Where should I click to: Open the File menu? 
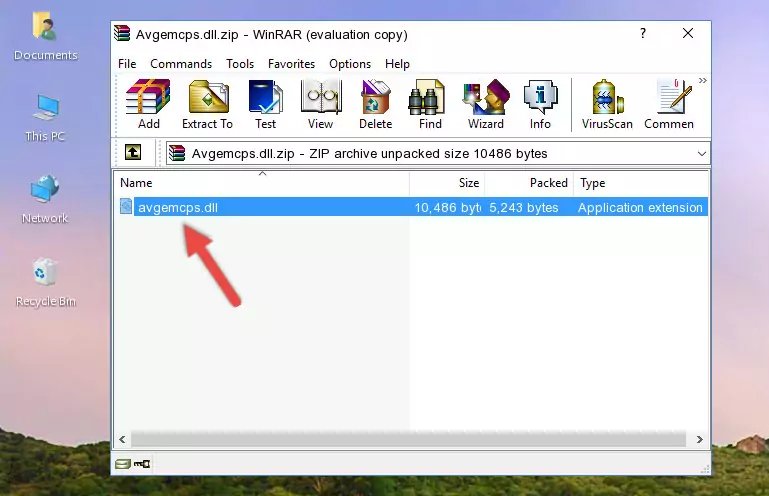point(127,64)
